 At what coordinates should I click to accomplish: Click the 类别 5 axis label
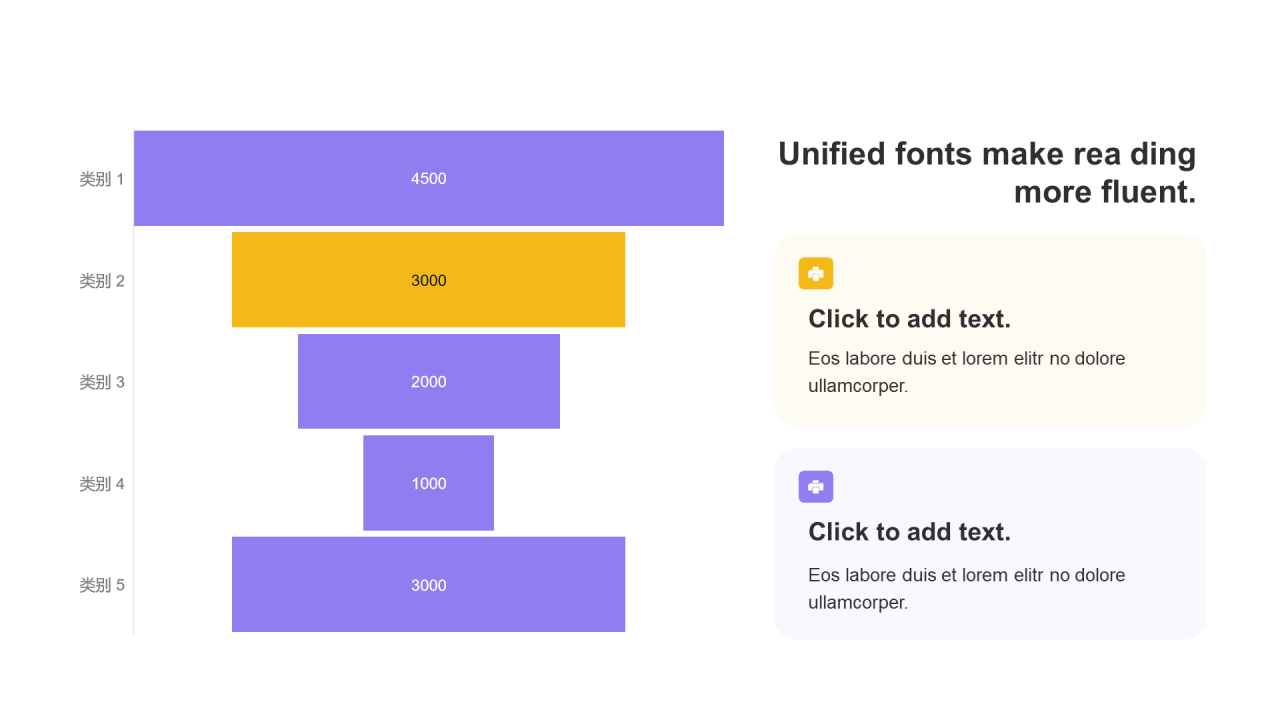coord(102,585)
